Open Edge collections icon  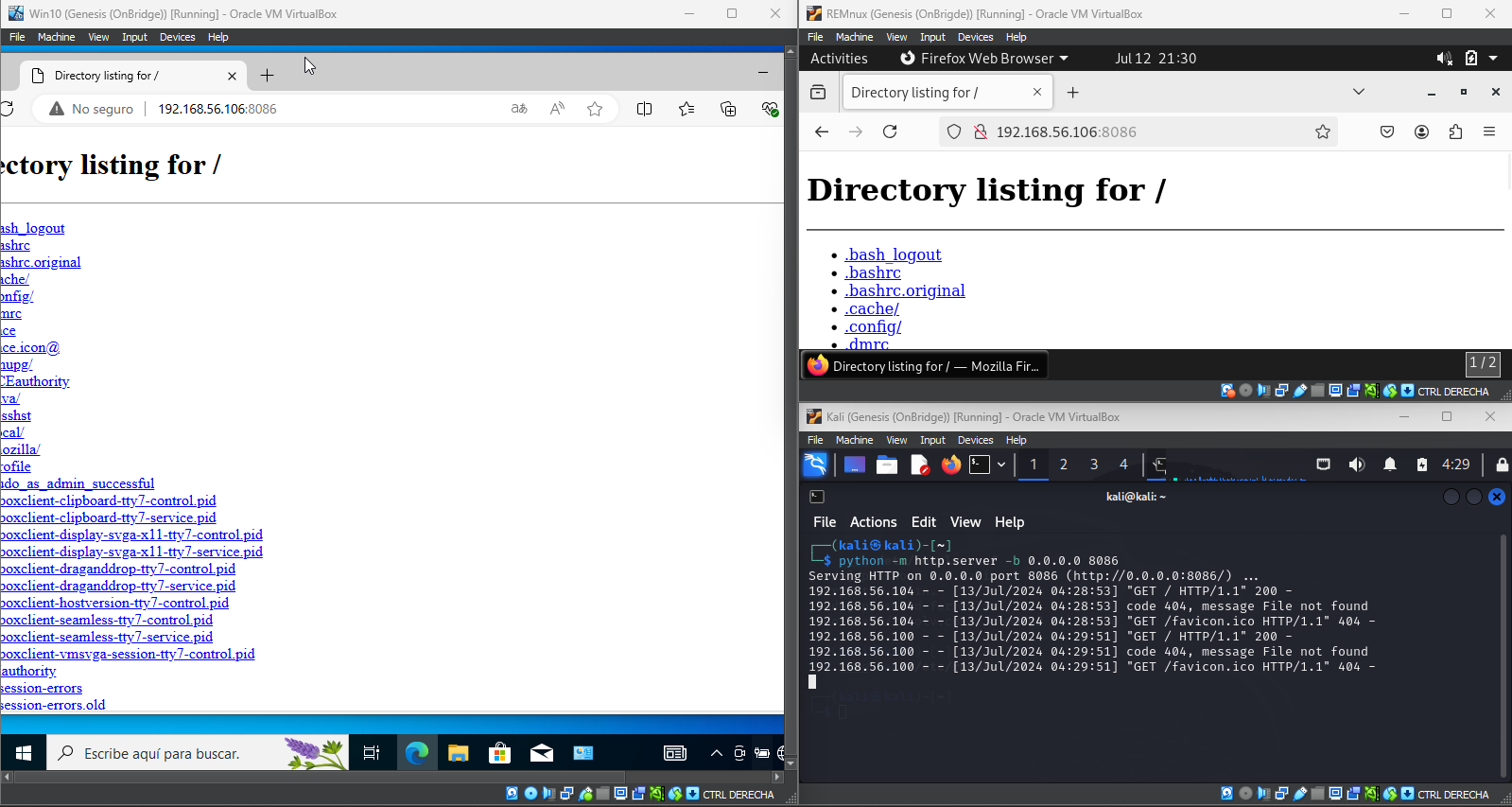(728, 109)
